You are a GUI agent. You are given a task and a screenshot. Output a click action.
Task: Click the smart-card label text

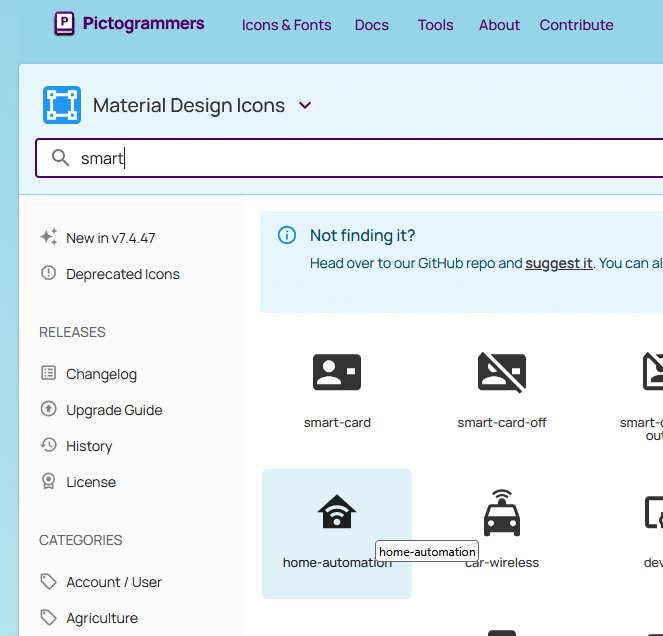[337, 422]
